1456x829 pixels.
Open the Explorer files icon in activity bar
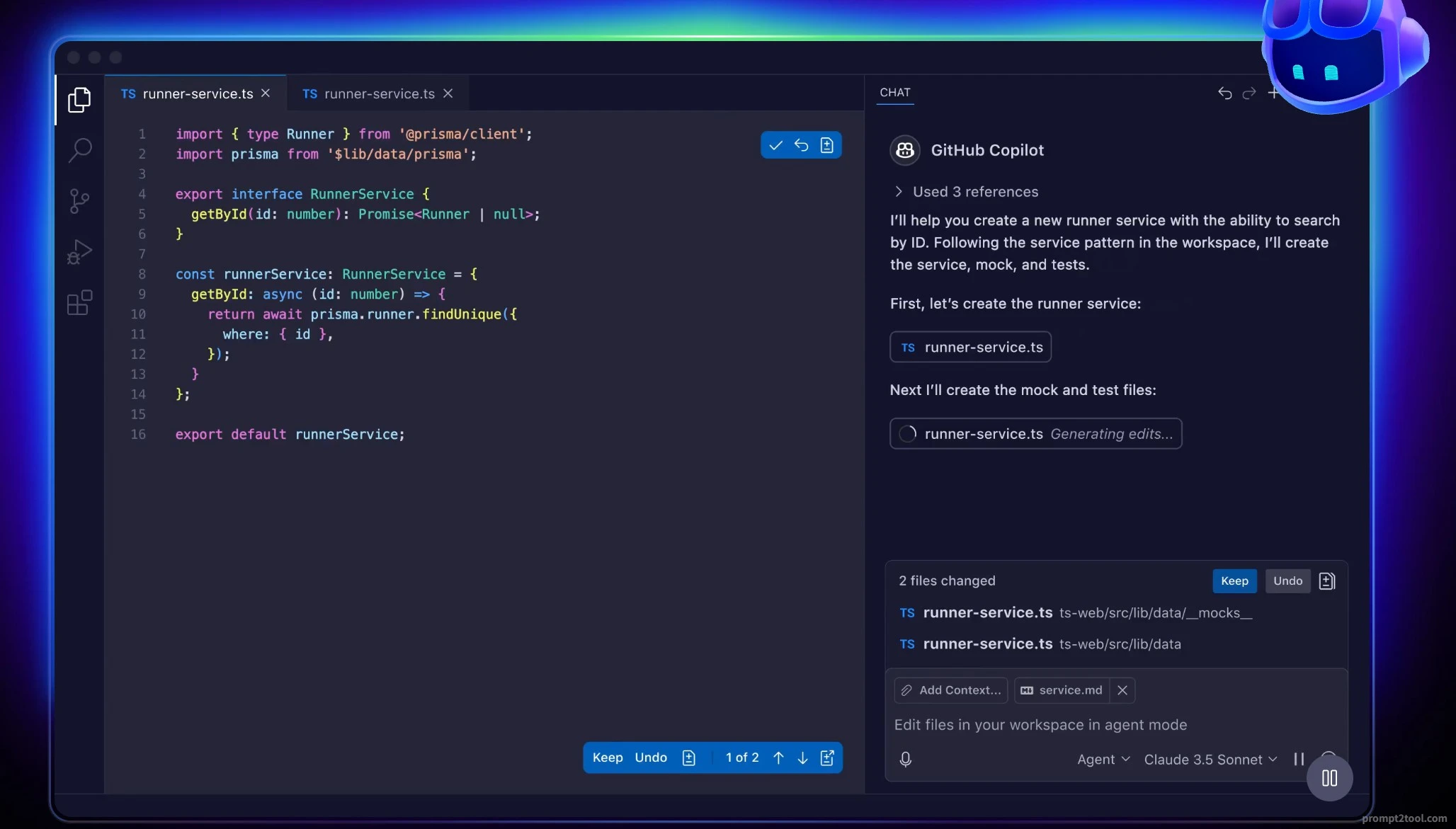[x=79, y=100]
